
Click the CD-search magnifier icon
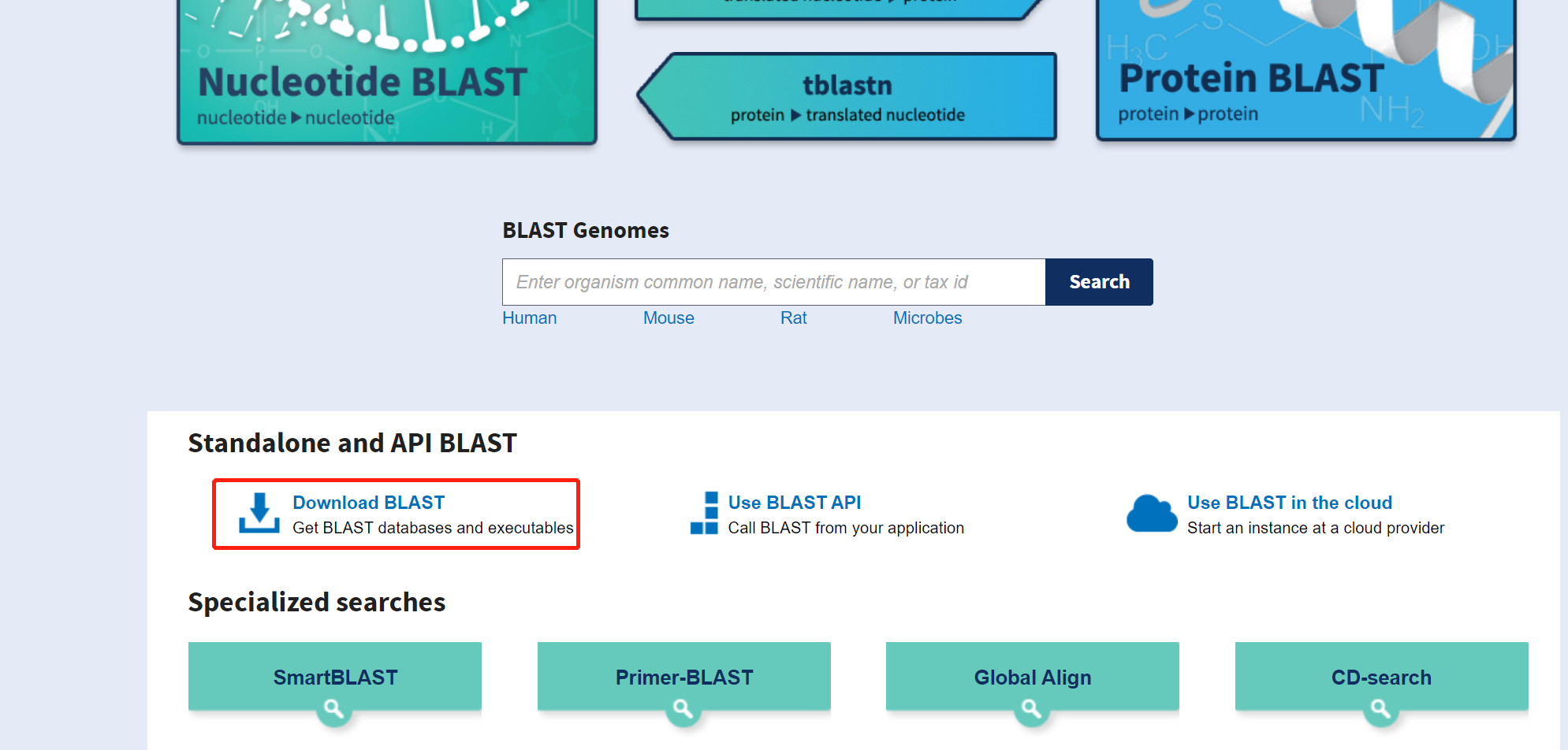tap(1380, 710)
